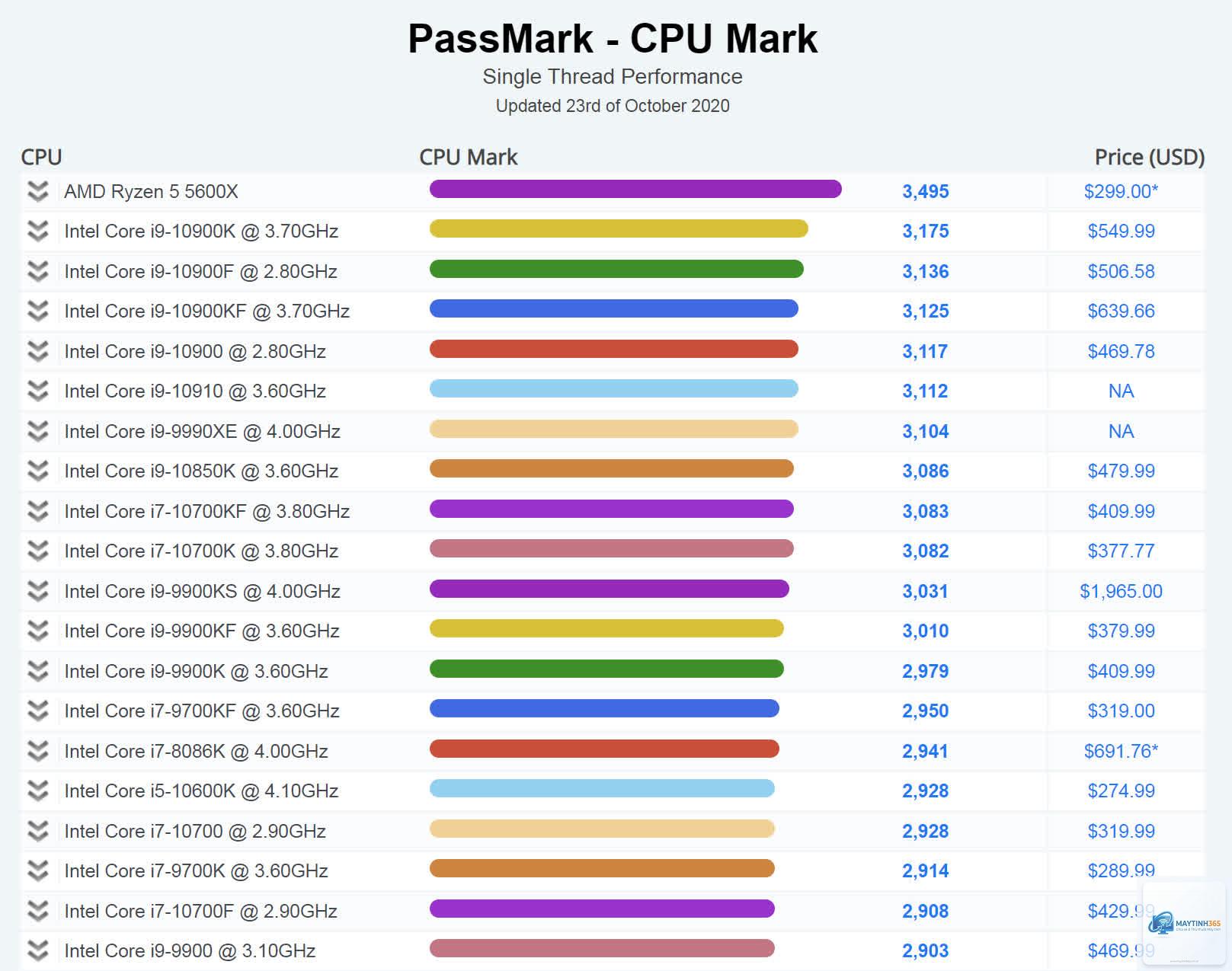Click the purple bar for Ryzen 5 5600X

(635, 189)
